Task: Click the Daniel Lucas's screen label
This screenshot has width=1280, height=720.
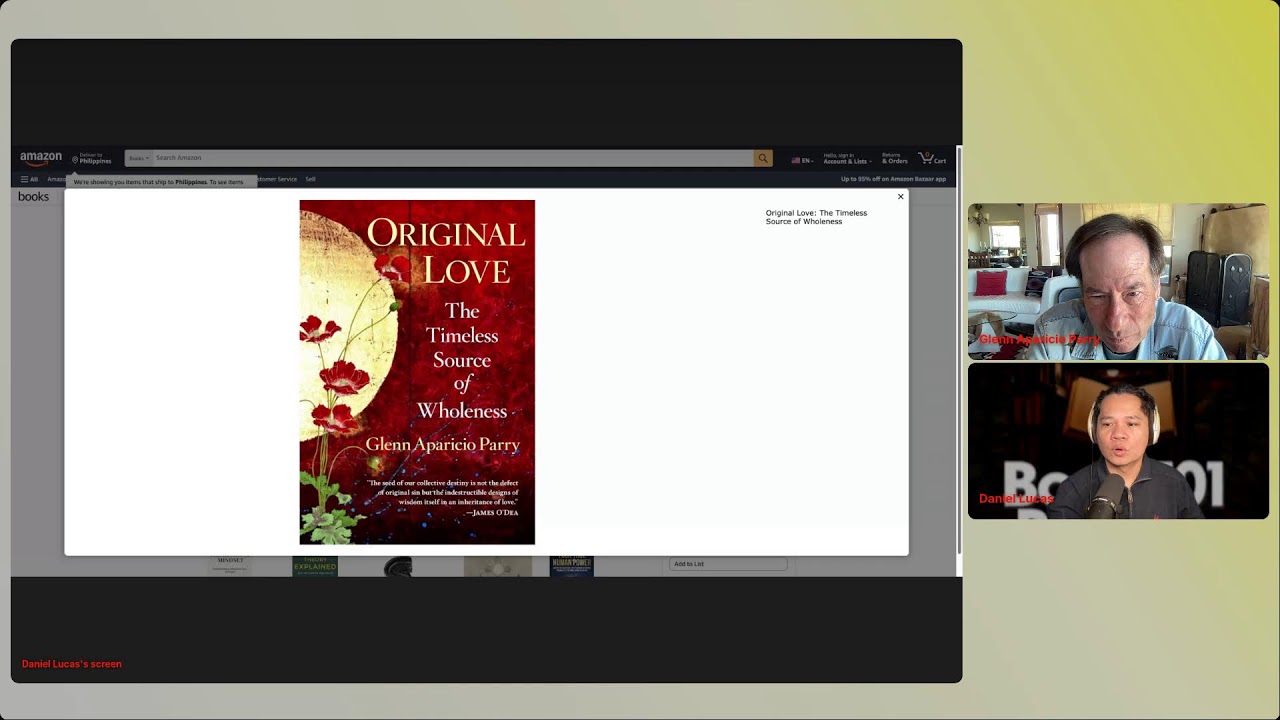Action: 72,664
